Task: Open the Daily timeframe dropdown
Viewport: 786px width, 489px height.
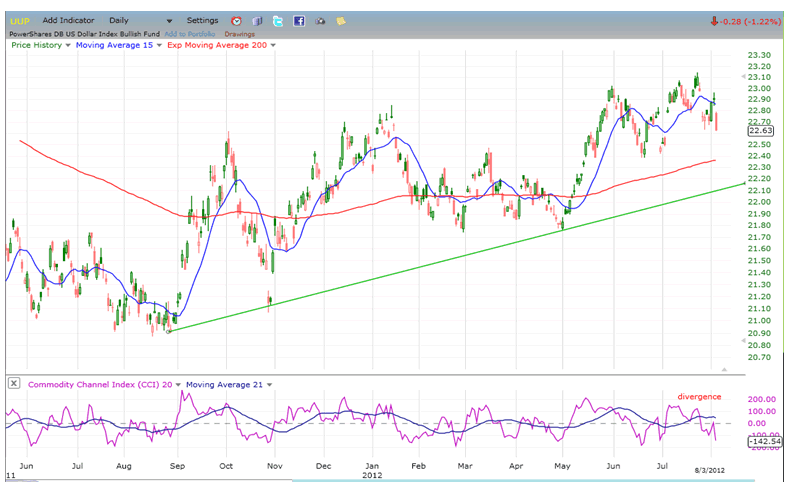Action: pyautogui.click(x=169, y=20)
